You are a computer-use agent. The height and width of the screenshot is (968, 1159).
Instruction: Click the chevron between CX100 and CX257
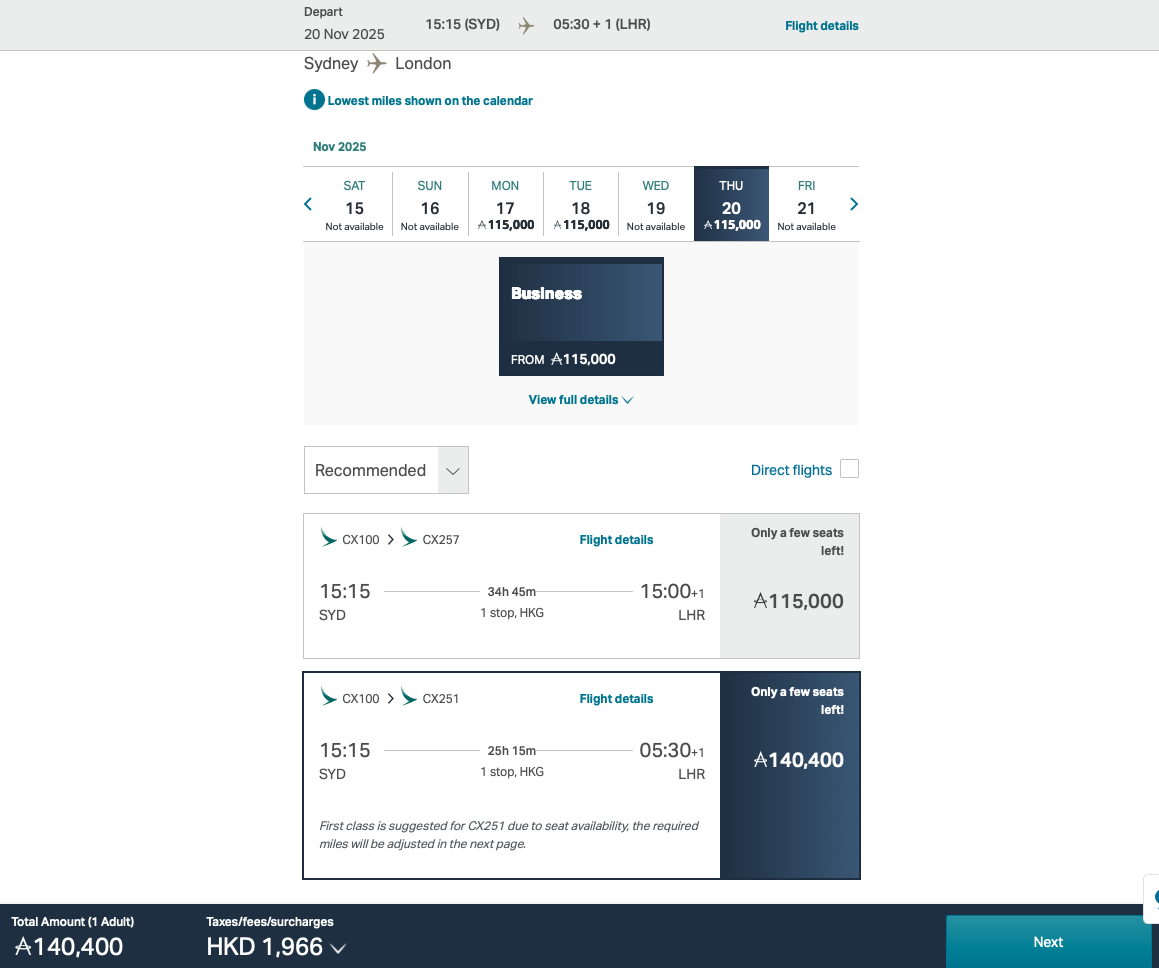(390, 539)
